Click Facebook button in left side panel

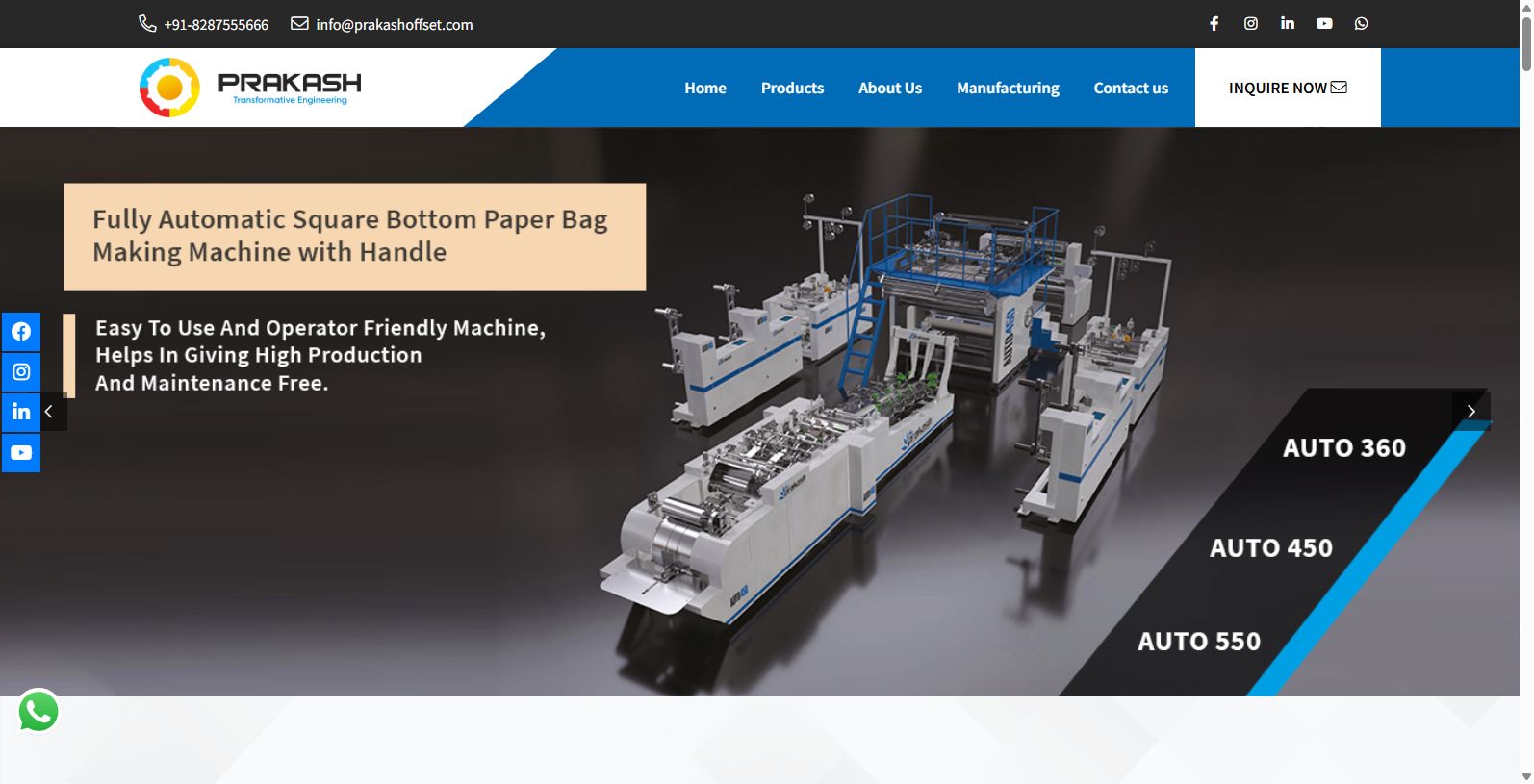click(x=21, y=332)
